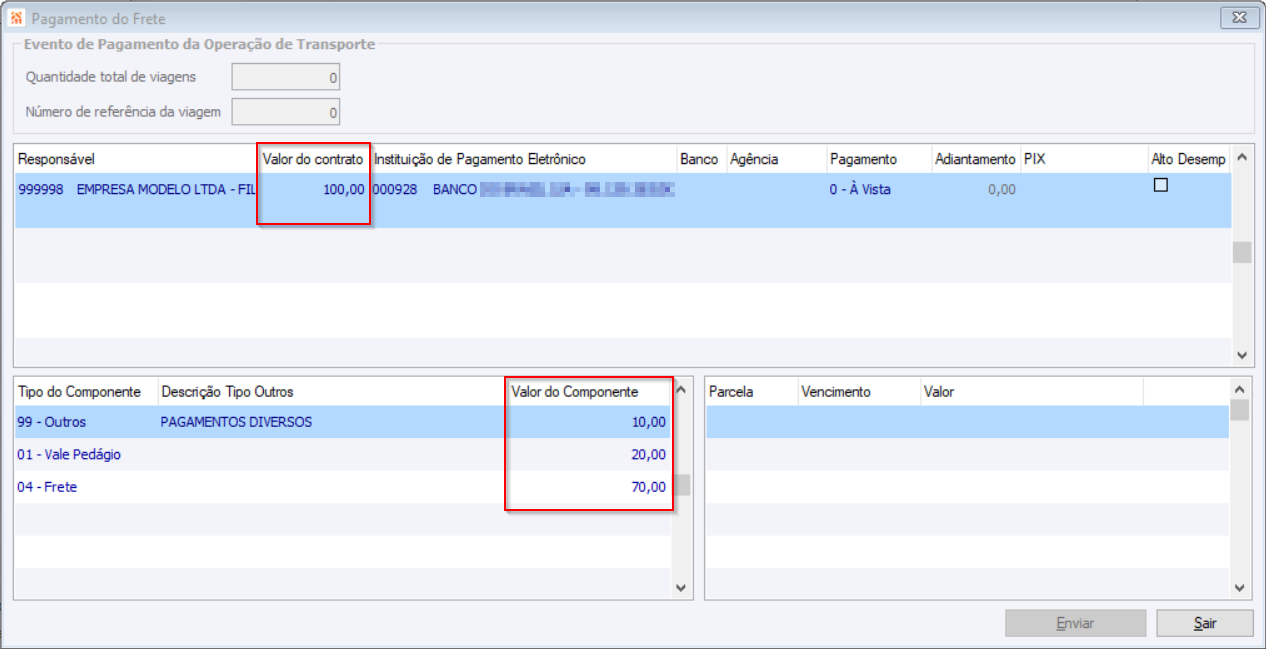1266x649 pixels.
Task: Click the components grid scrollbar thumb
Action: tap(681, 485)
